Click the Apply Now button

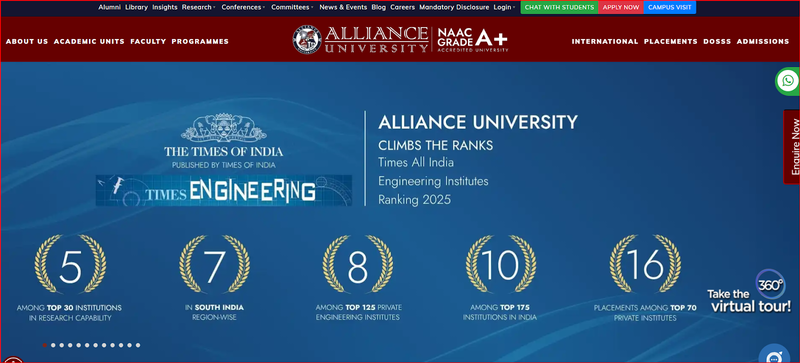point(621,7)
